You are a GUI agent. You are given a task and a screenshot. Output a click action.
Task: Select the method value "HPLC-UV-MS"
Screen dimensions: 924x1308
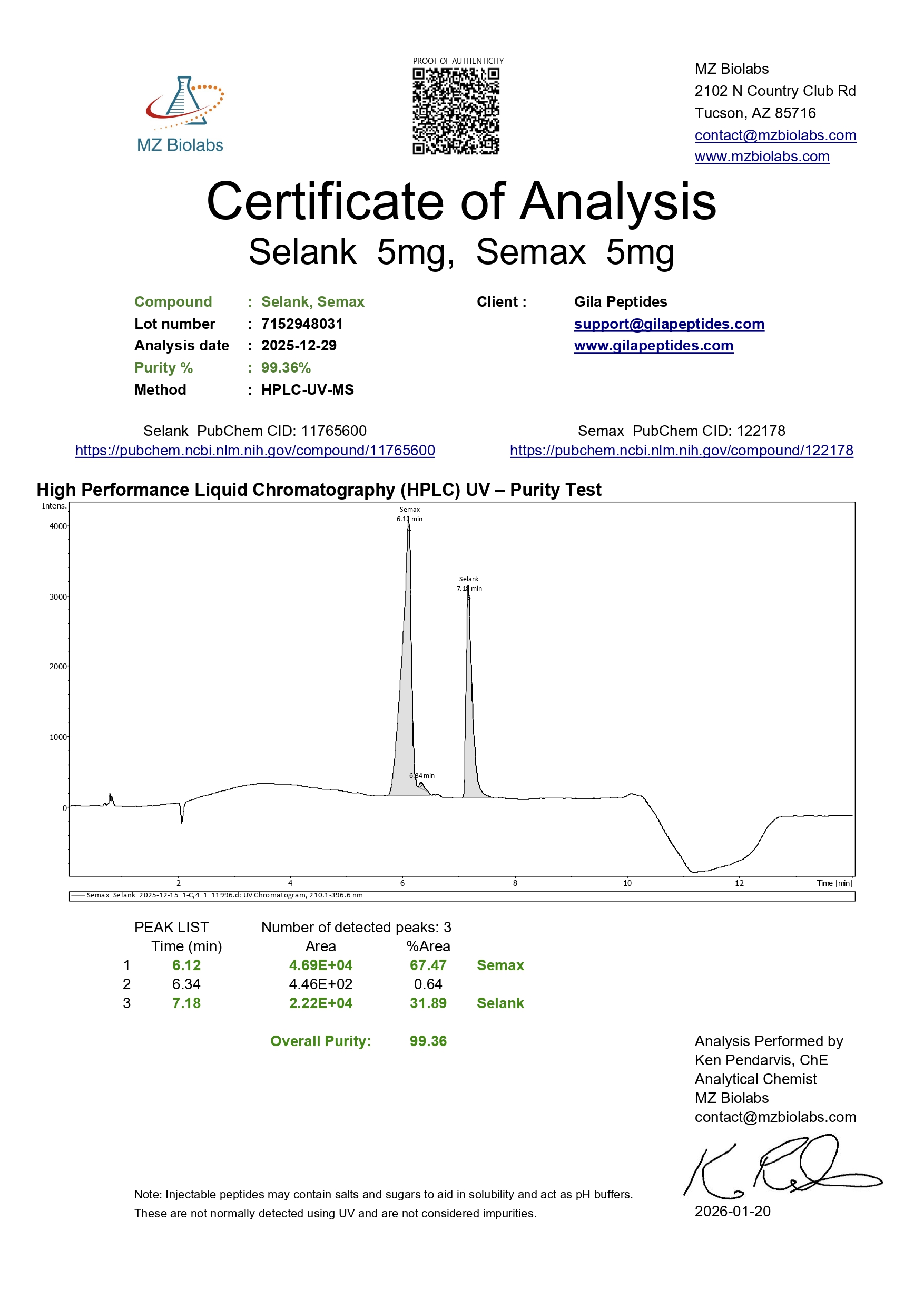pos(308,389)
